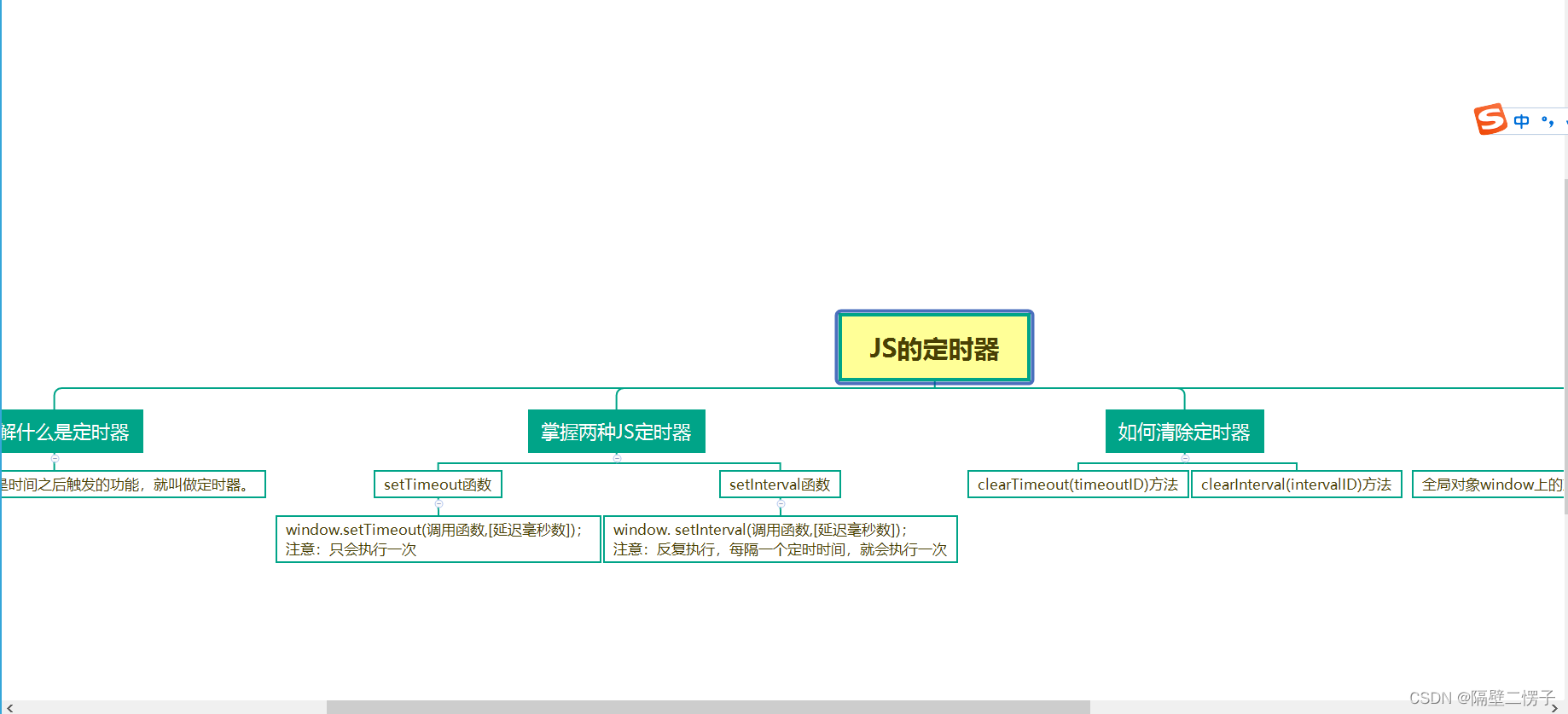The height and width of the screenshot is (714, 1568).
Task: Select the 解什么是定时器 branch node
Action: pyautogui.click(x=72, y=432)
